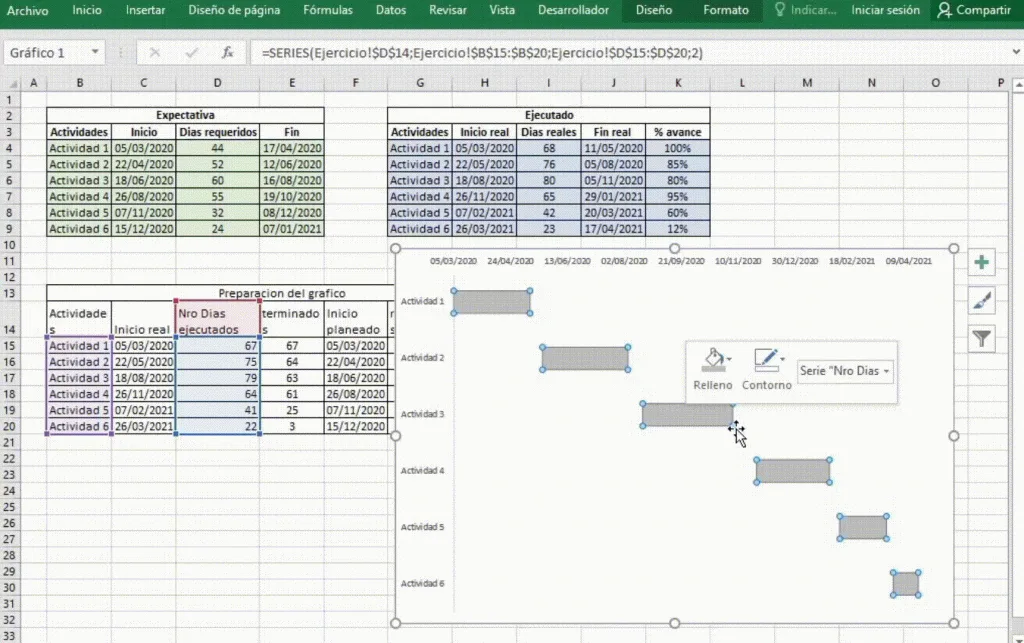This screenshot has height=643, width=1024.
Task: Open the Relleno dropdown arrow
Action: [729, 359]
